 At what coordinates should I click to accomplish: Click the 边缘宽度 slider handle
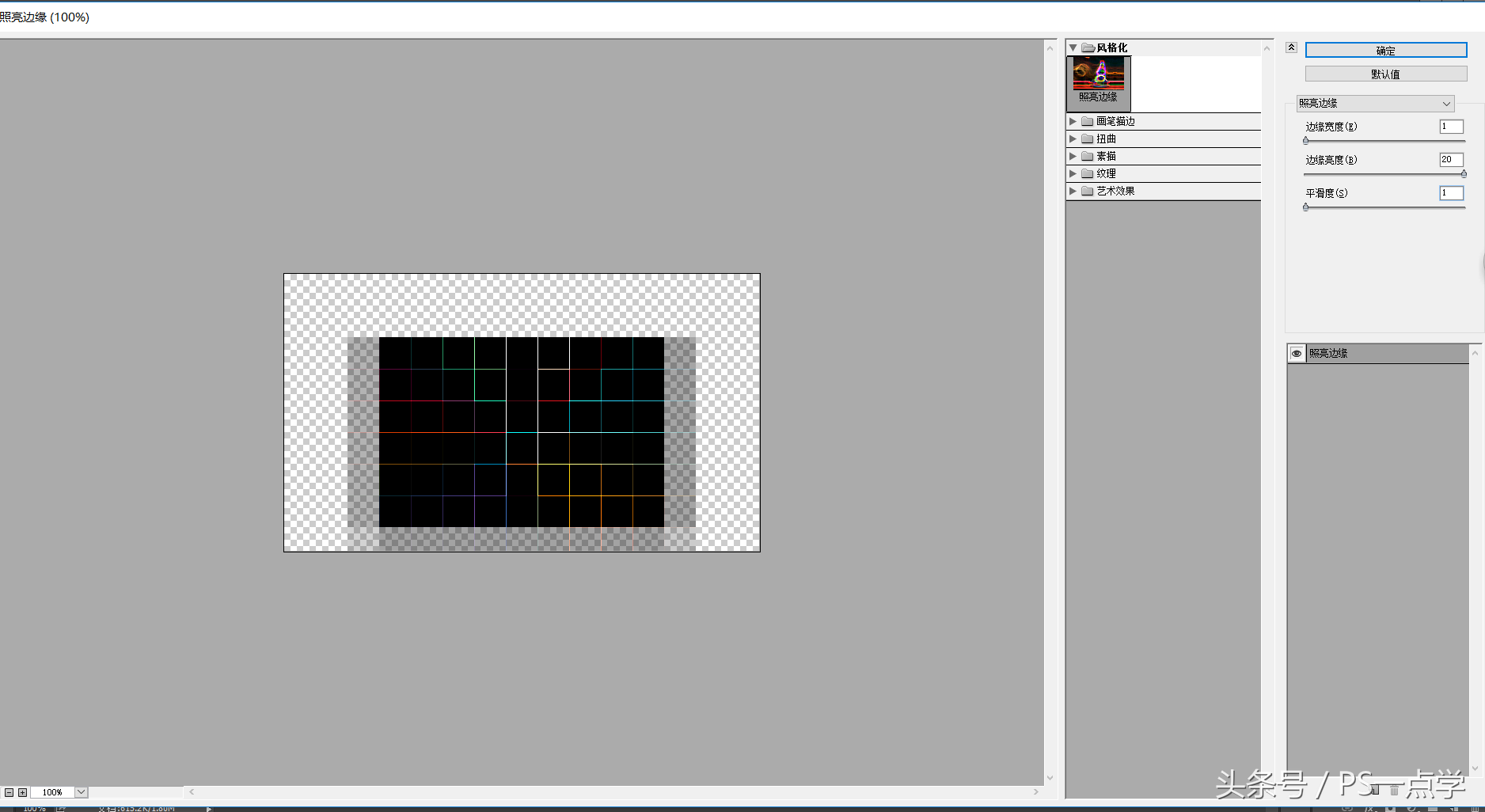pos(1306,140)
